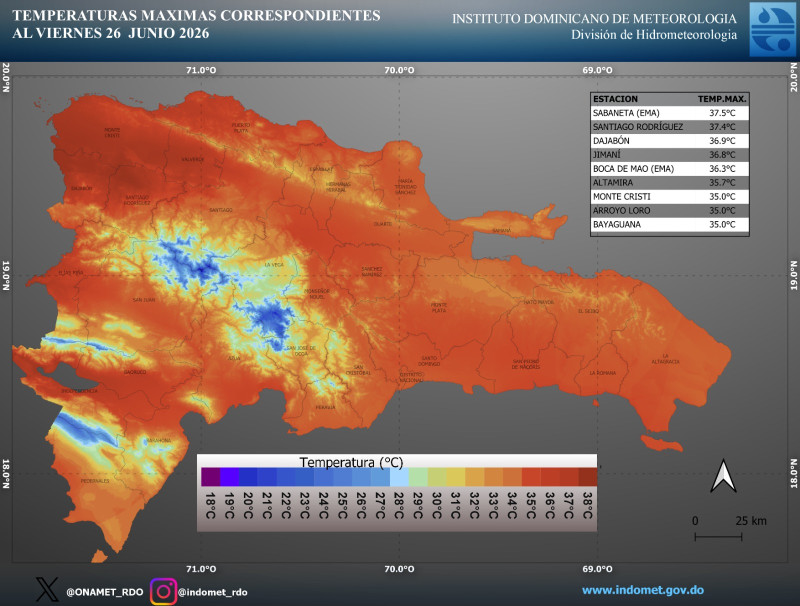Select the SABANETA (EMA) table row name
The height and width of the screenshot is (606, 800).
(x=626, y=113)
